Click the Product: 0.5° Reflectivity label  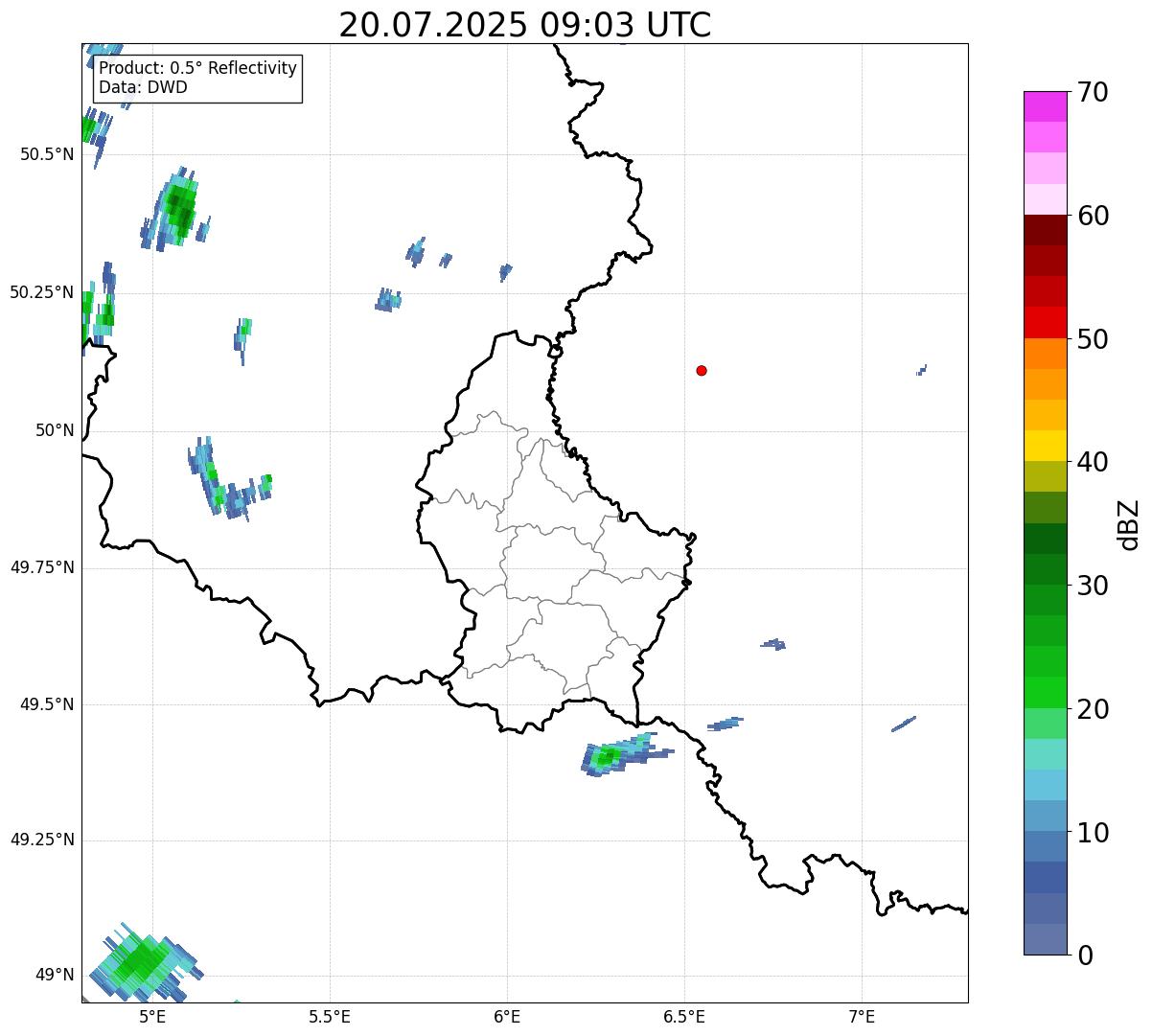197,69
